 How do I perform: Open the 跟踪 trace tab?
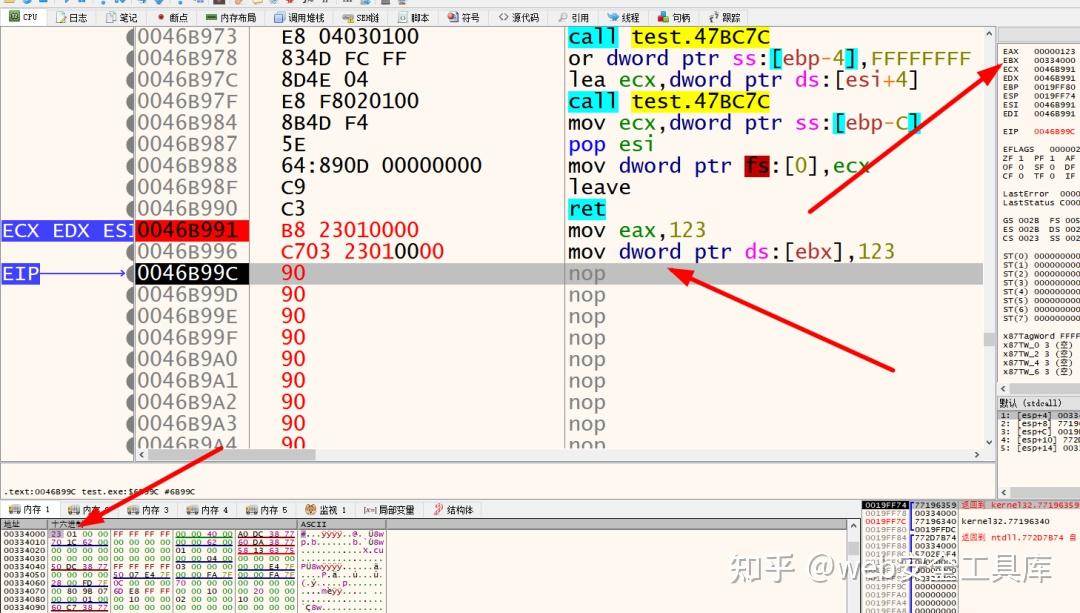pos(725,17)
